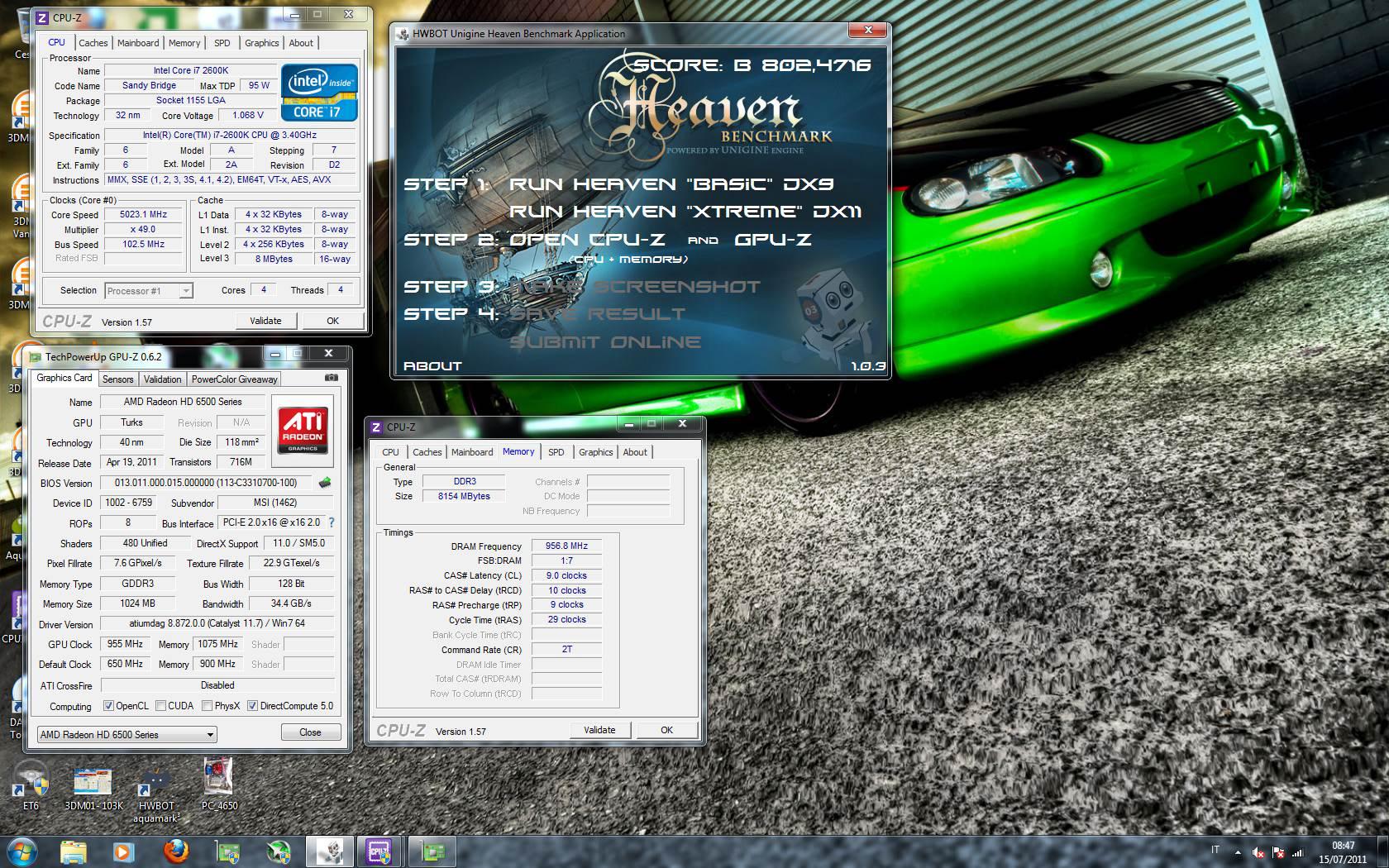Click the GPU-Z screenshot camera icon
1389x868 pixels.
[332, 378]
